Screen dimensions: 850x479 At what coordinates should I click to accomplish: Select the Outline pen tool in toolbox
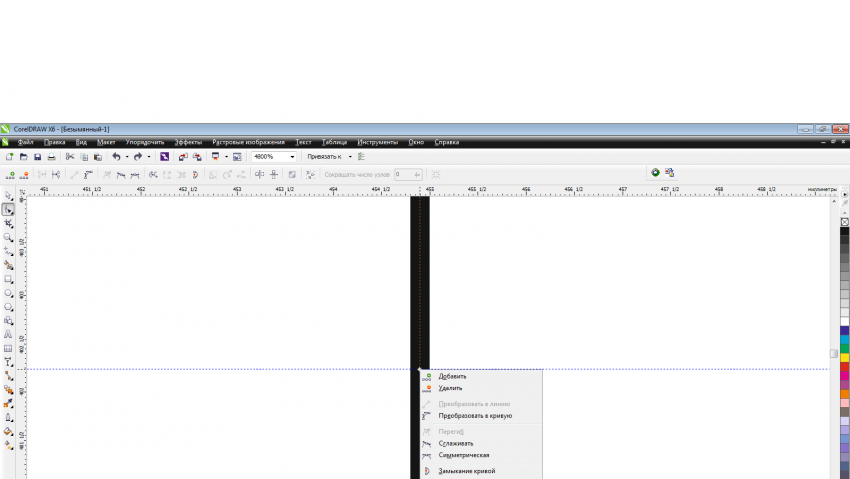8,418
